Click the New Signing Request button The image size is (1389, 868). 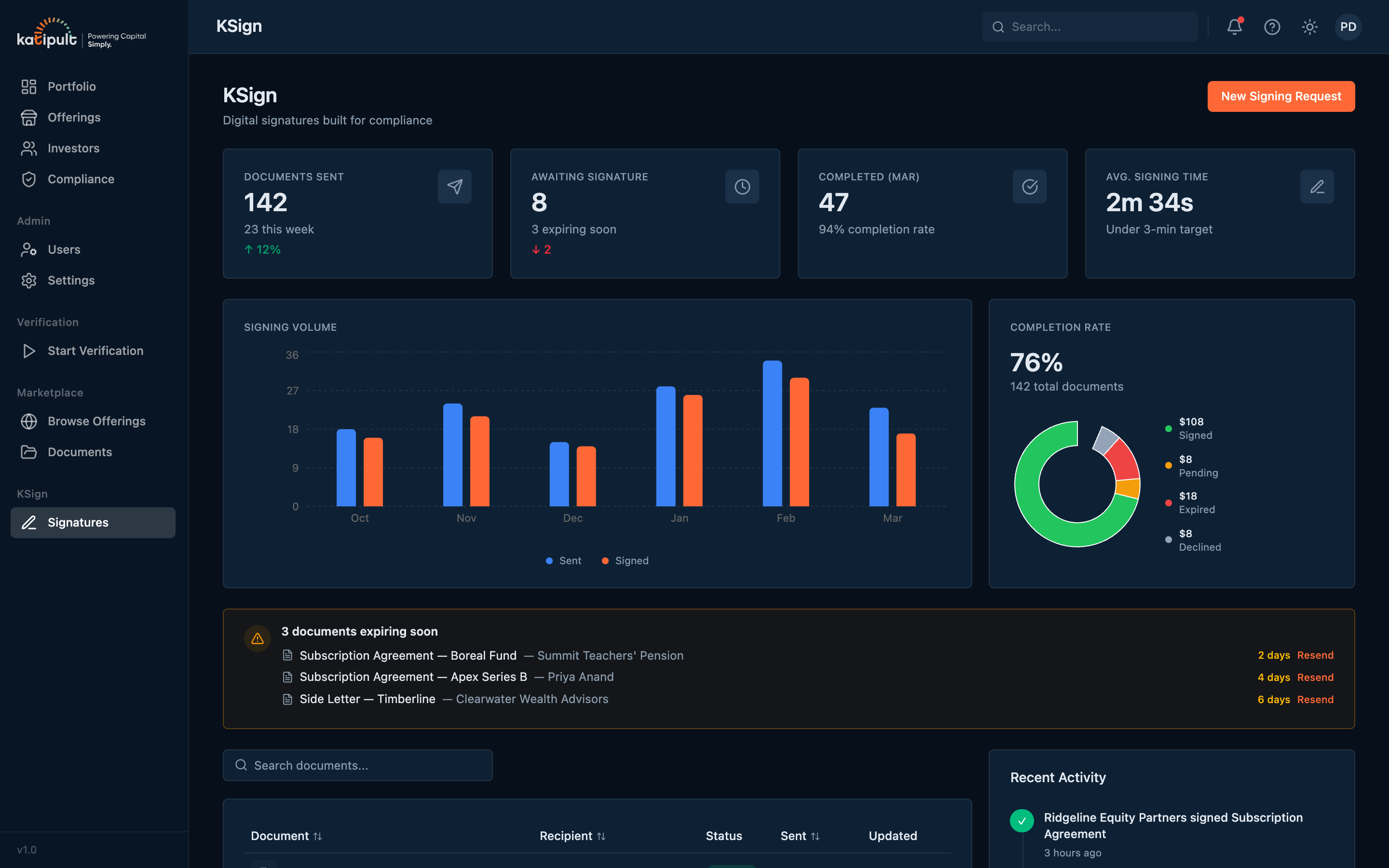click(x=1281, y=96)
